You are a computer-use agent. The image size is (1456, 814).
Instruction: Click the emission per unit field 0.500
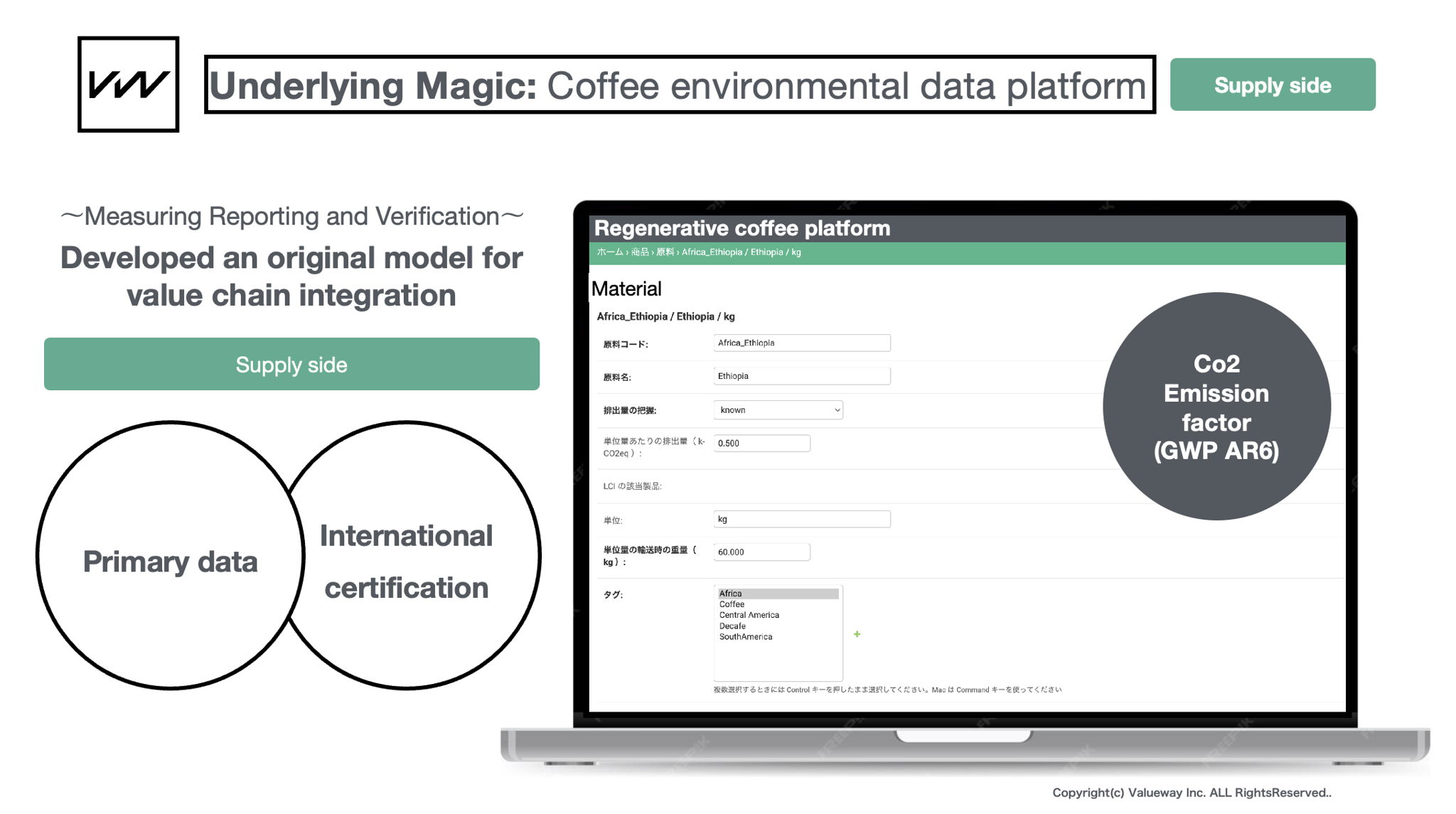coord(761,444)
